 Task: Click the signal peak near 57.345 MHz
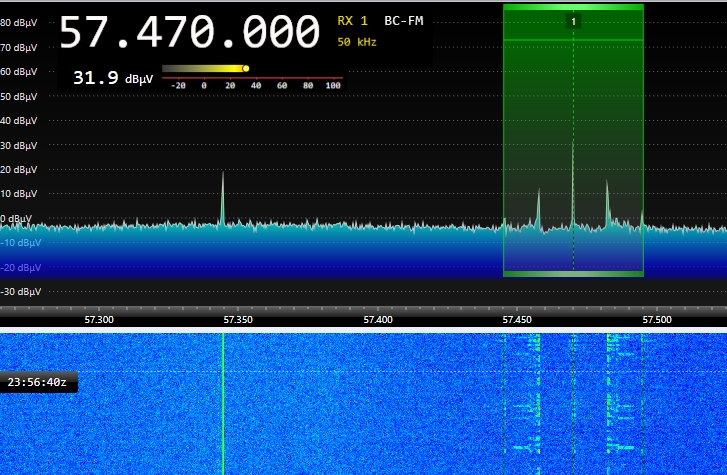(x=223, y=197)
